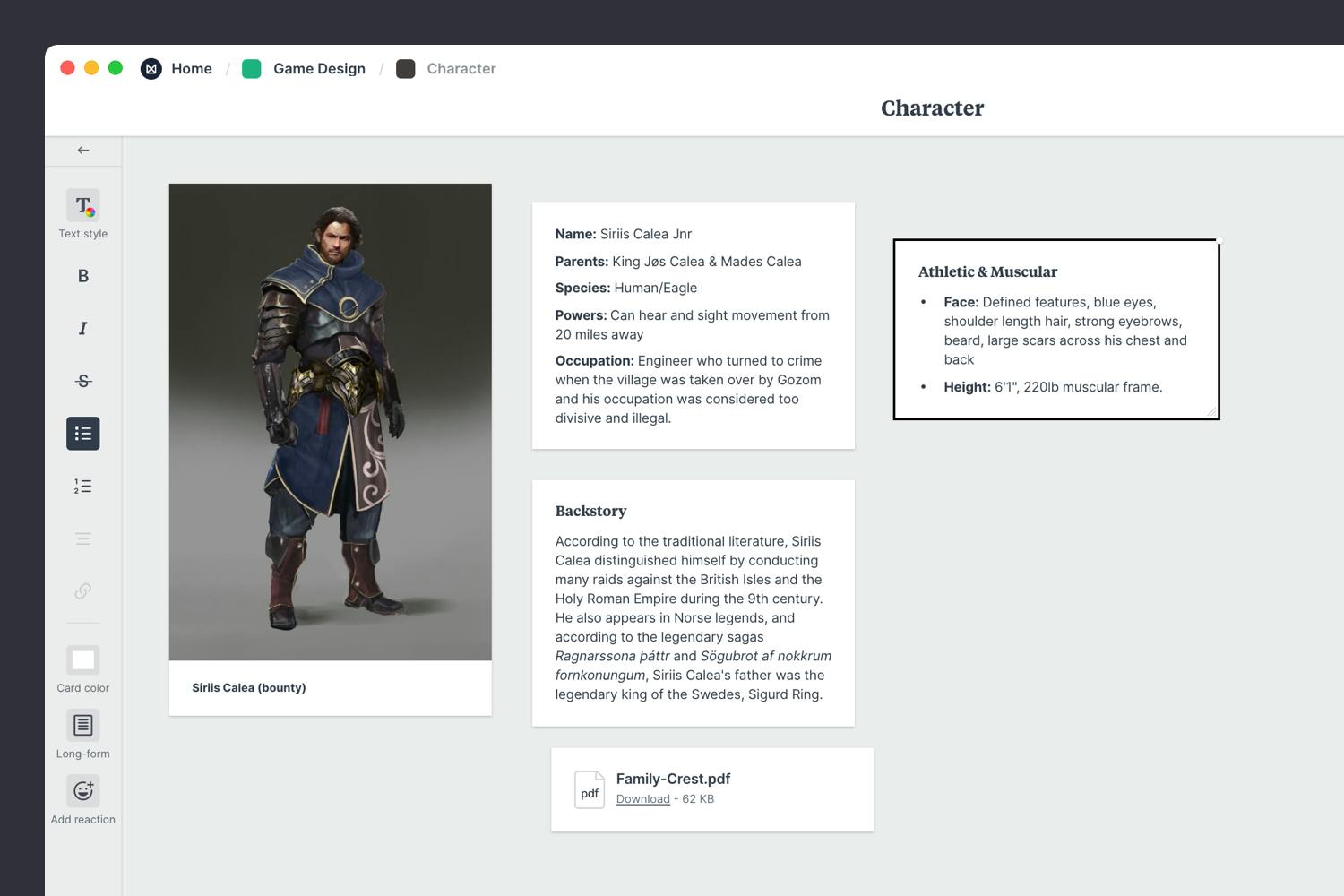This screenshot has height=896, width=1344.
Task: Switch to numbered list formatting
Action: pos(82,487)
